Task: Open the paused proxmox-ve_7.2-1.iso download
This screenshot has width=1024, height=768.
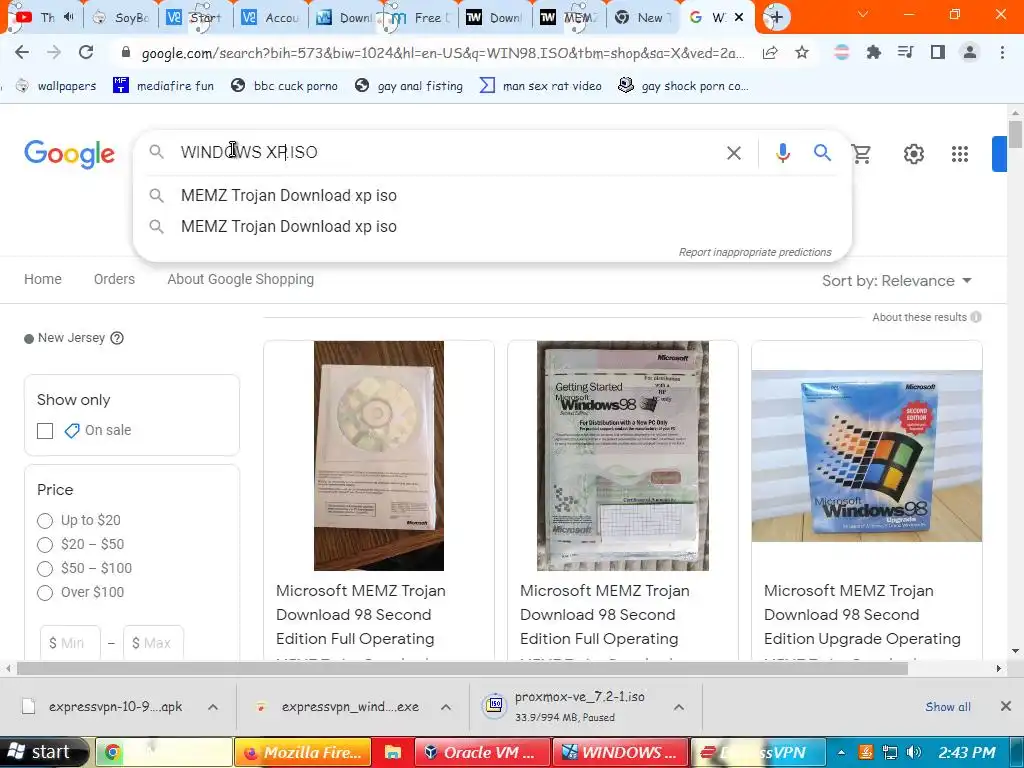Action: coord(579,707)
